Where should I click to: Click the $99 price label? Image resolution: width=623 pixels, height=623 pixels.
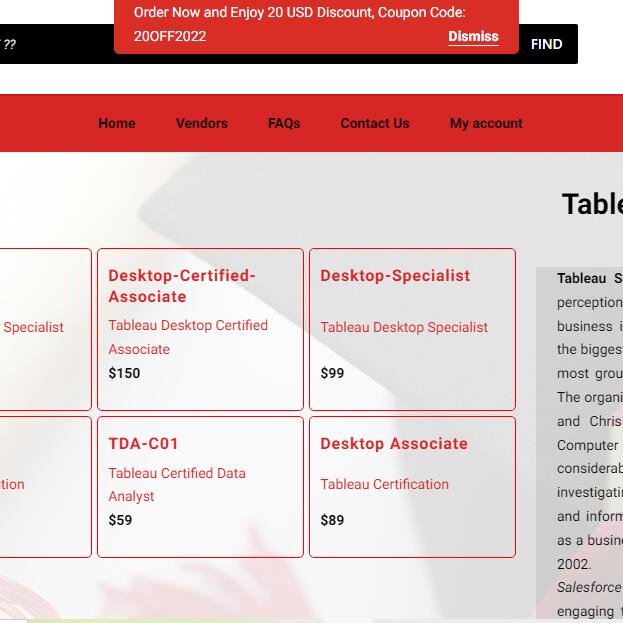[332, 373]
